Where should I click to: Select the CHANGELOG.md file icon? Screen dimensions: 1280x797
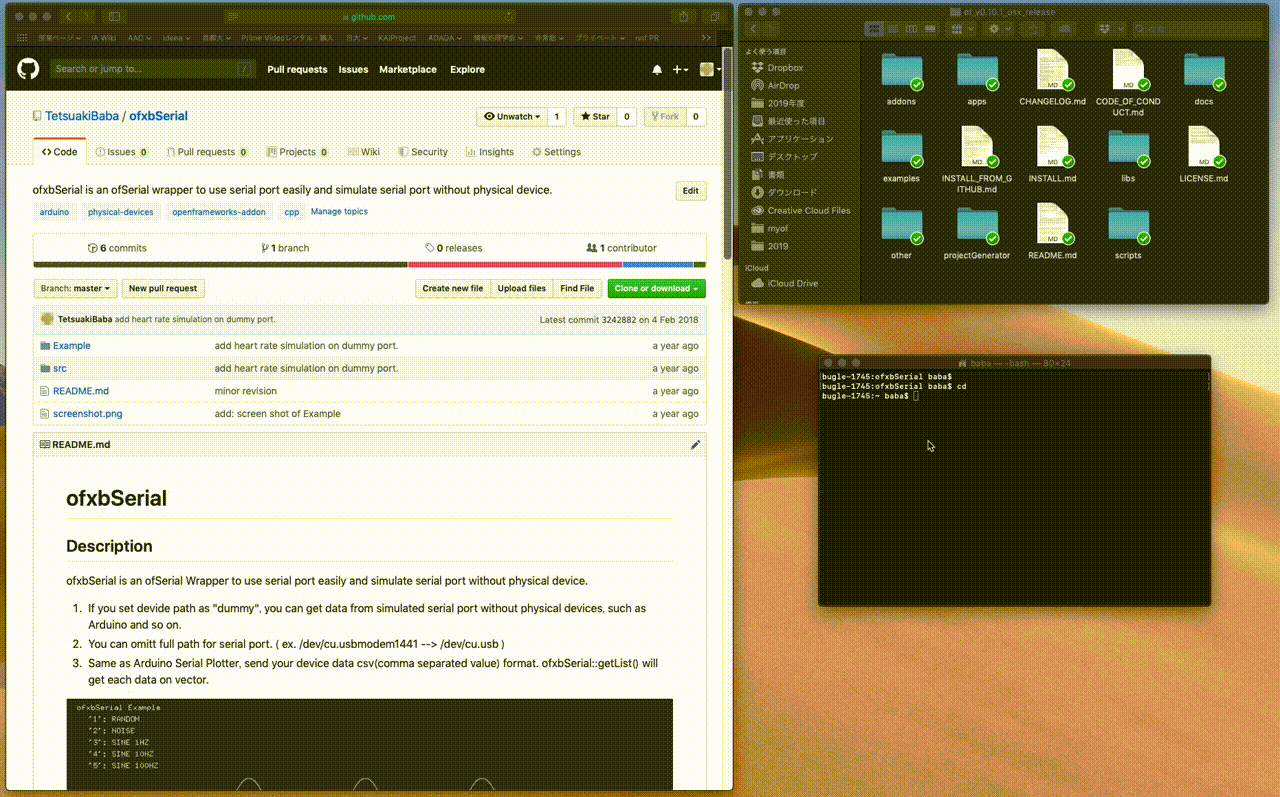(1052, 72)
